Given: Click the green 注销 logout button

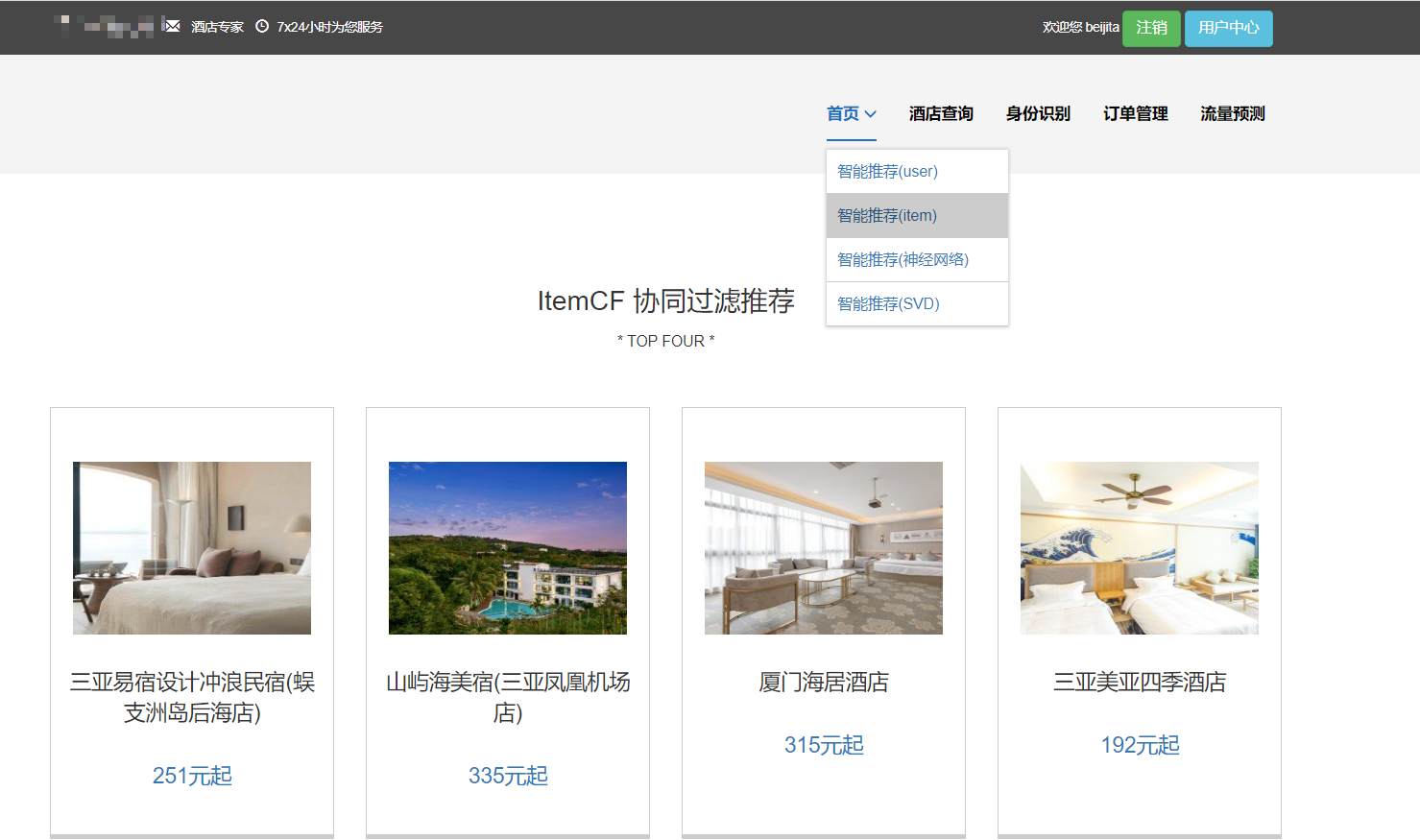Looking at the screenshot, I should click(x=1151, y=28).
